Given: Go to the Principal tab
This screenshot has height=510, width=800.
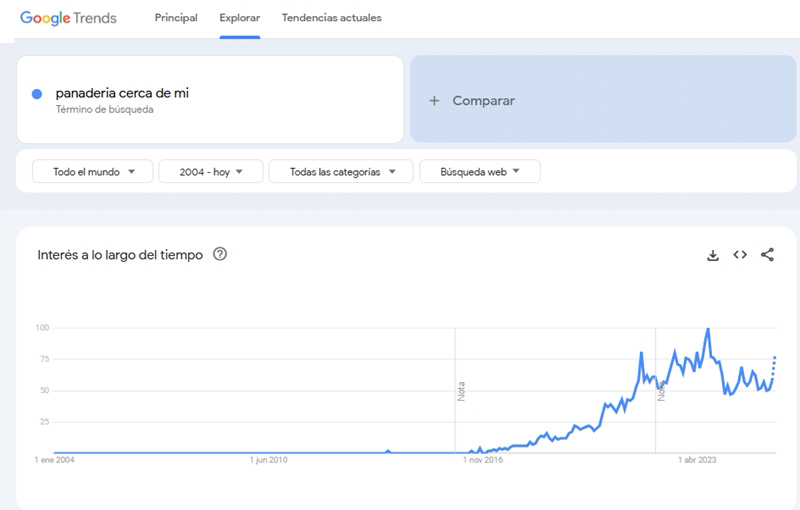Looking at the screenshot, I should [176, 18].
